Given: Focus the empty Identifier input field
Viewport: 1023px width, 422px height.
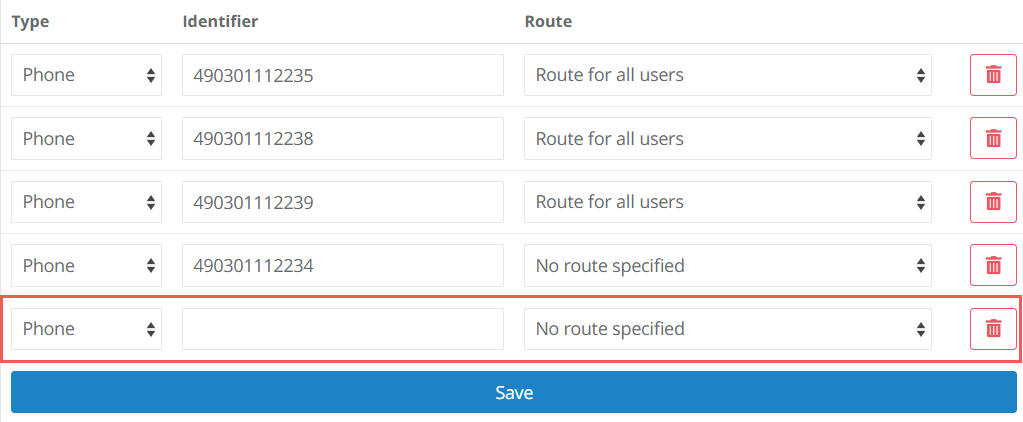Looking at the screenshot, I should pyautogui.click(x=342, y=329).
